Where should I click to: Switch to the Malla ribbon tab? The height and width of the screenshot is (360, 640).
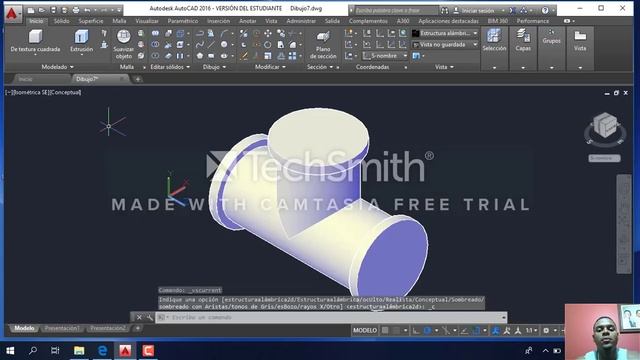pos(119,21)
